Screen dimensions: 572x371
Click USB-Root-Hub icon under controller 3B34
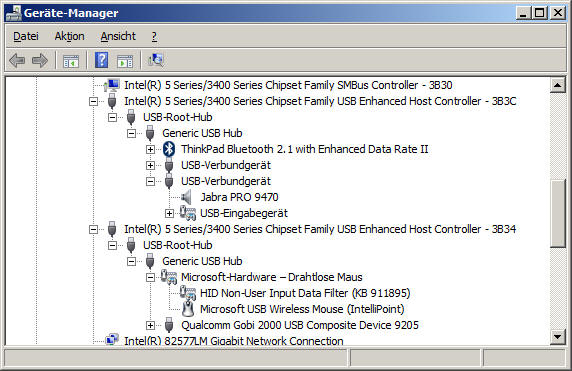pyautogui.click(x=131, y=245)
